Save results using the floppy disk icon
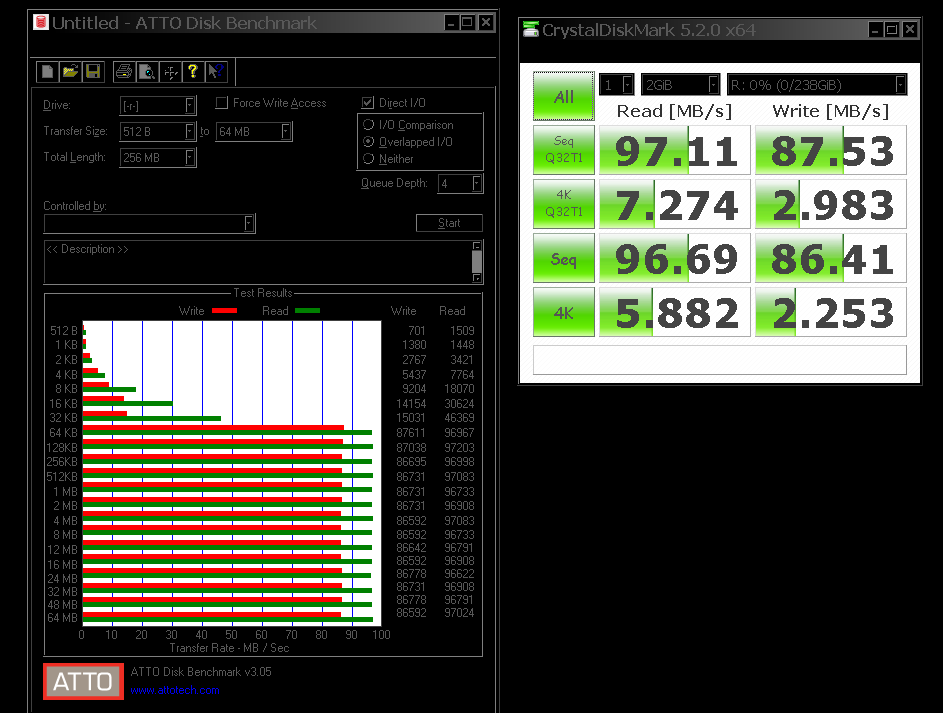The image size is (943, 713). point(92,71)
